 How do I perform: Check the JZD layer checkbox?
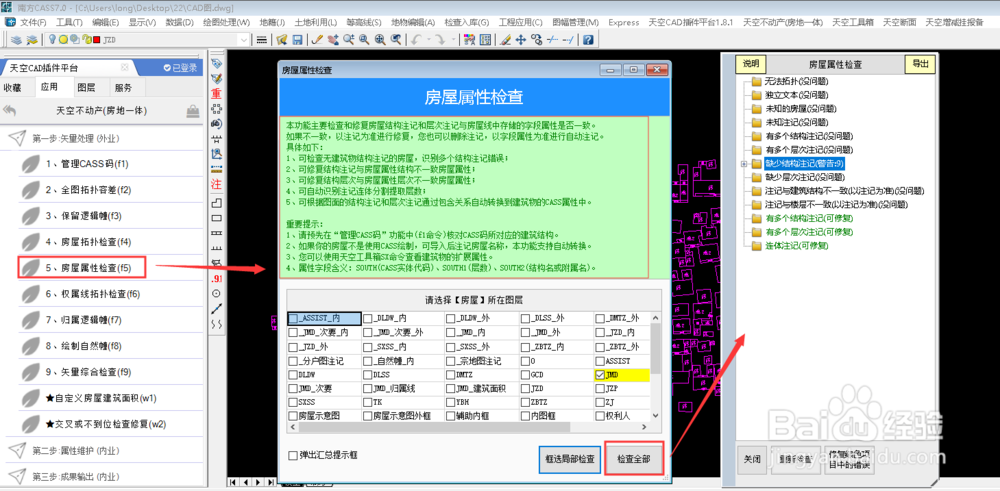(525, 388)
